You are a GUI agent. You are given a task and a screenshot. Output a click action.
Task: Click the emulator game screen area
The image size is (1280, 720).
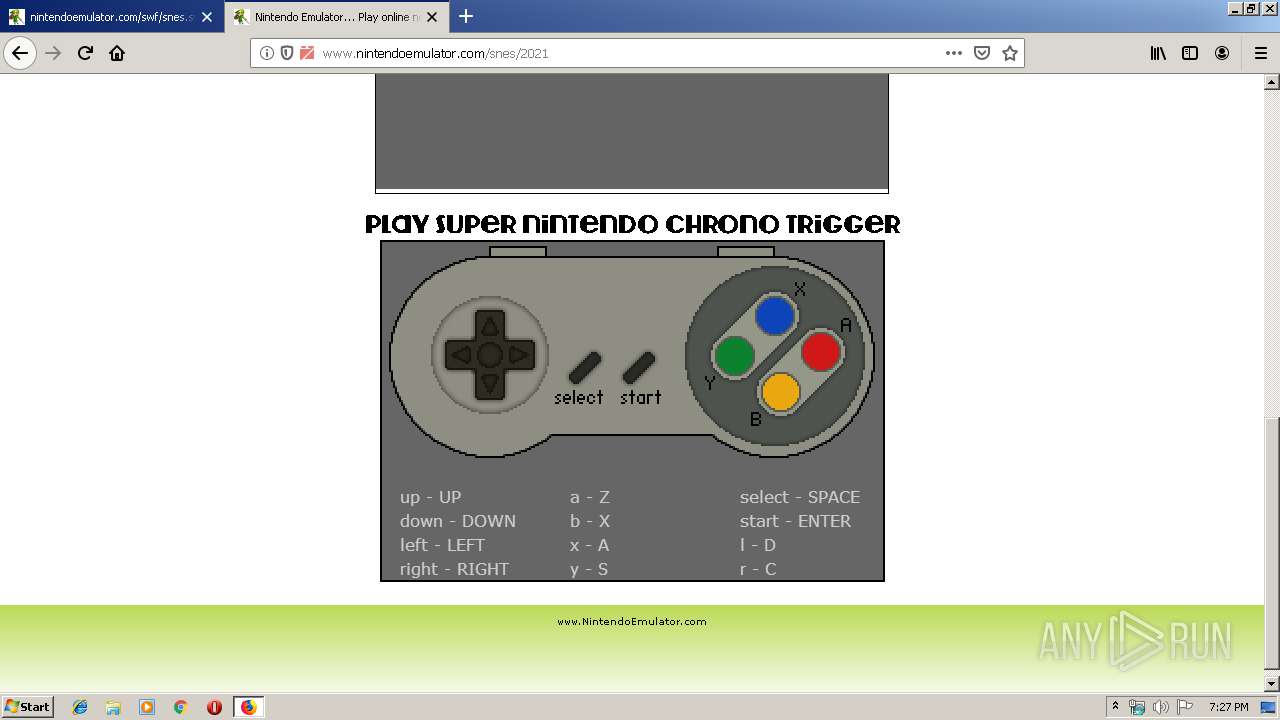632,130
